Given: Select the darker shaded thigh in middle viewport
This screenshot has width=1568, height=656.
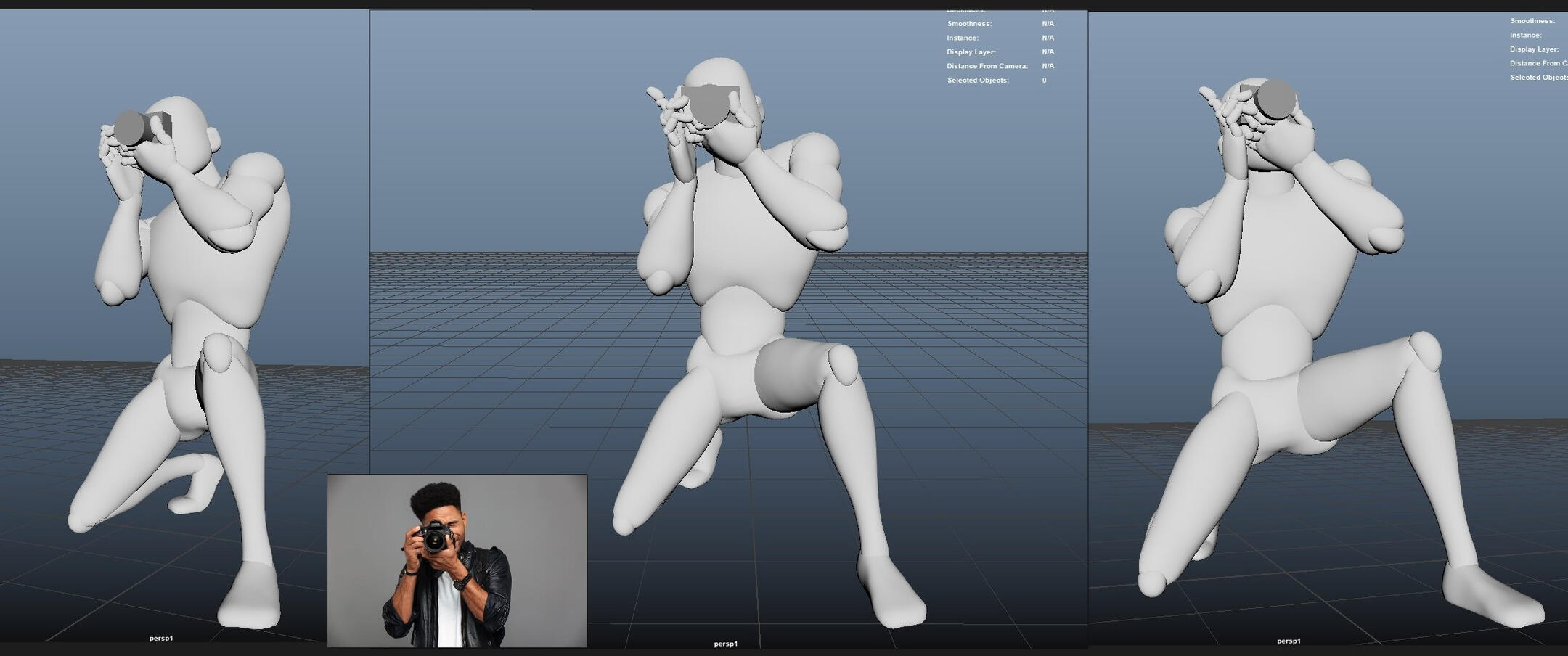Looking at the screenshot, I should click(788, 376).
